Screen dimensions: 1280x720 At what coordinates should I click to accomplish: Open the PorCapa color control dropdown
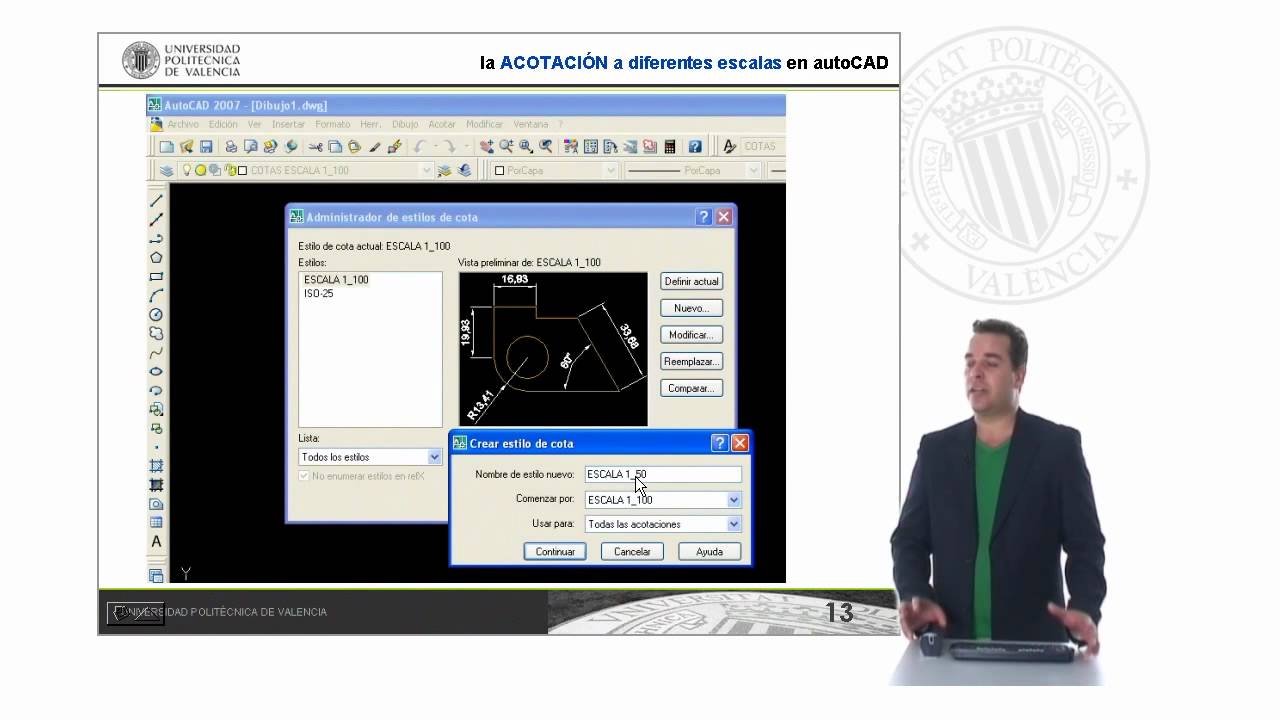(x=611, y=170)
